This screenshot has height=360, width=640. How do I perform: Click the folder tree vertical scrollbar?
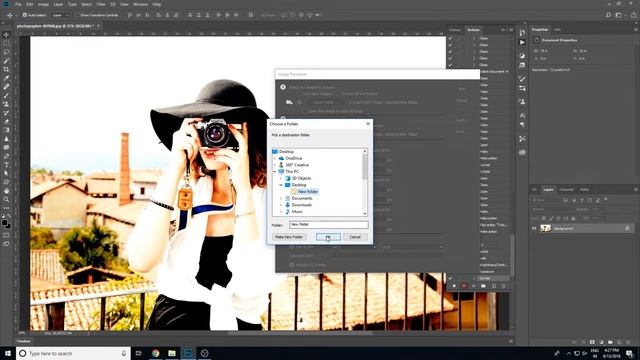(x=364, y=182)
